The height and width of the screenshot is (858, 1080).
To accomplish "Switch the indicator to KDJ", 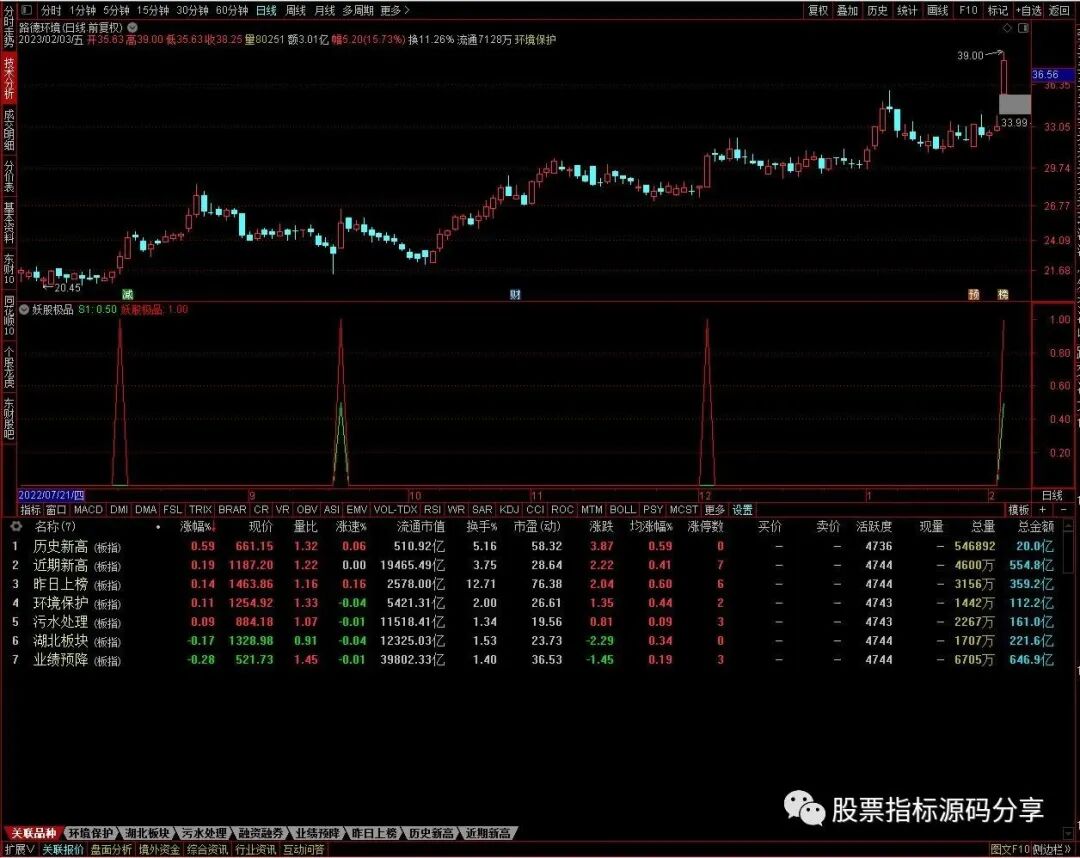I will pos(509,510).
